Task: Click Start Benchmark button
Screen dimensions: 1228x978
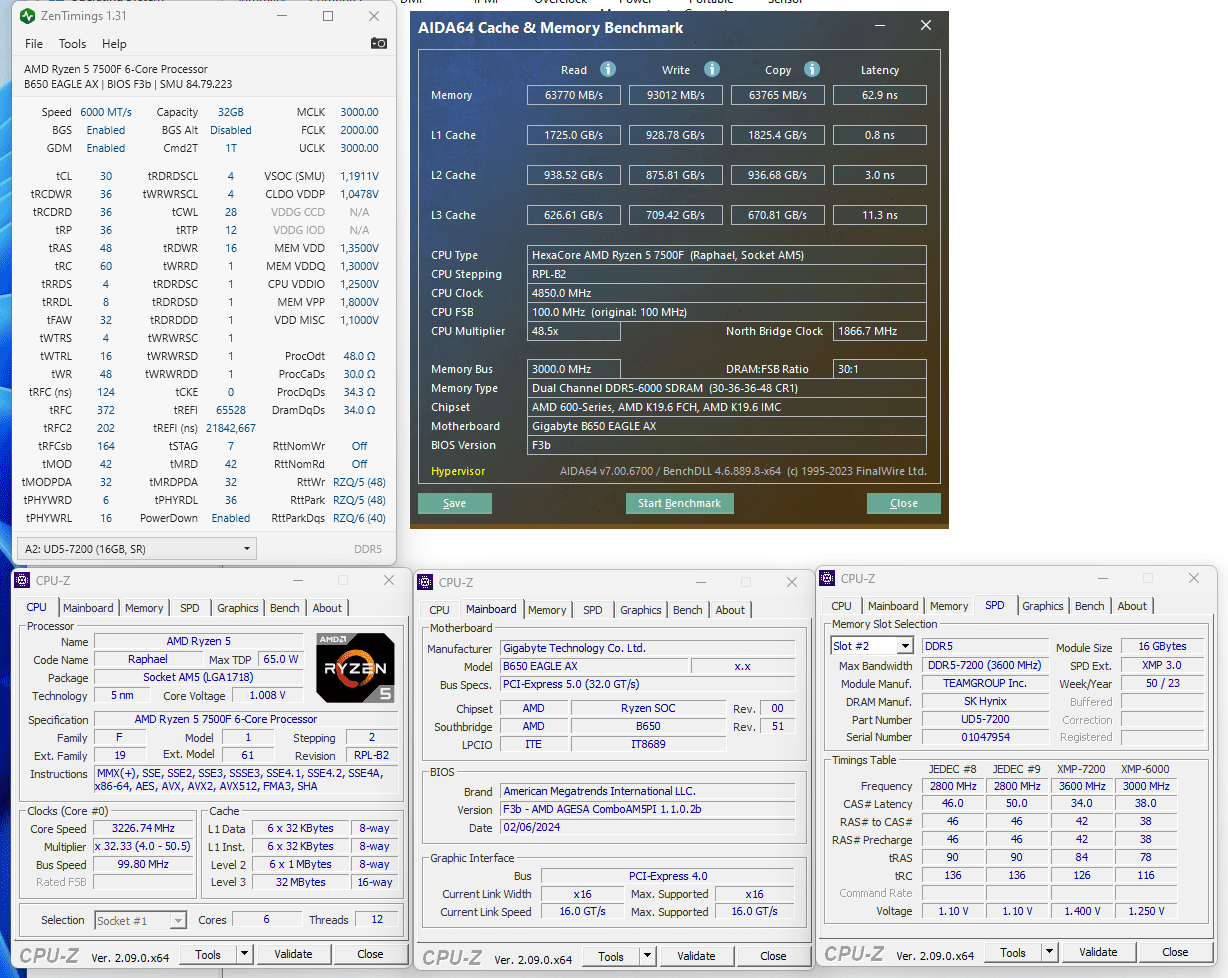Action: pyautogui.click(x=680, y=503)
